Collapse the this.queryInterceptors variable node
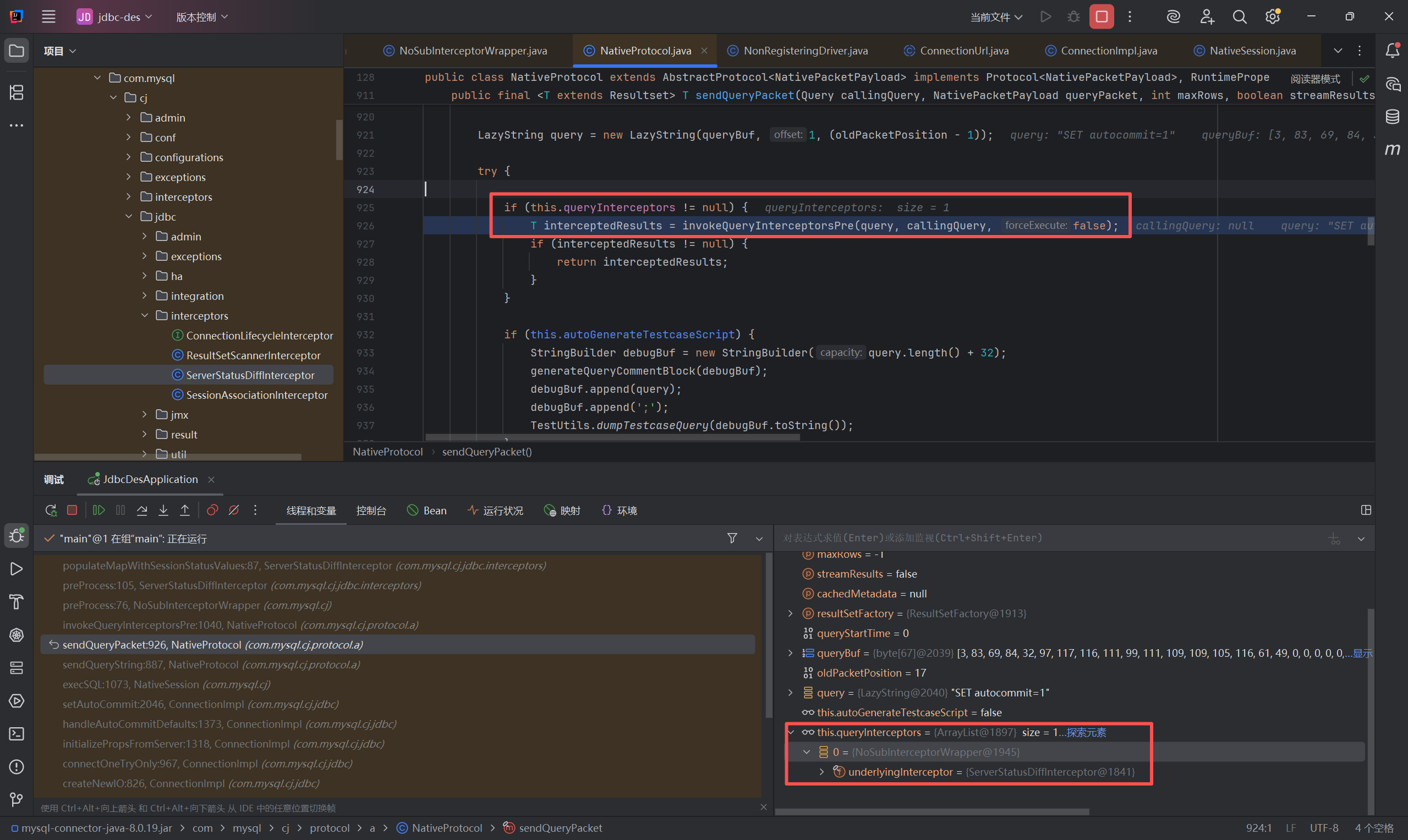 [791, 732]
